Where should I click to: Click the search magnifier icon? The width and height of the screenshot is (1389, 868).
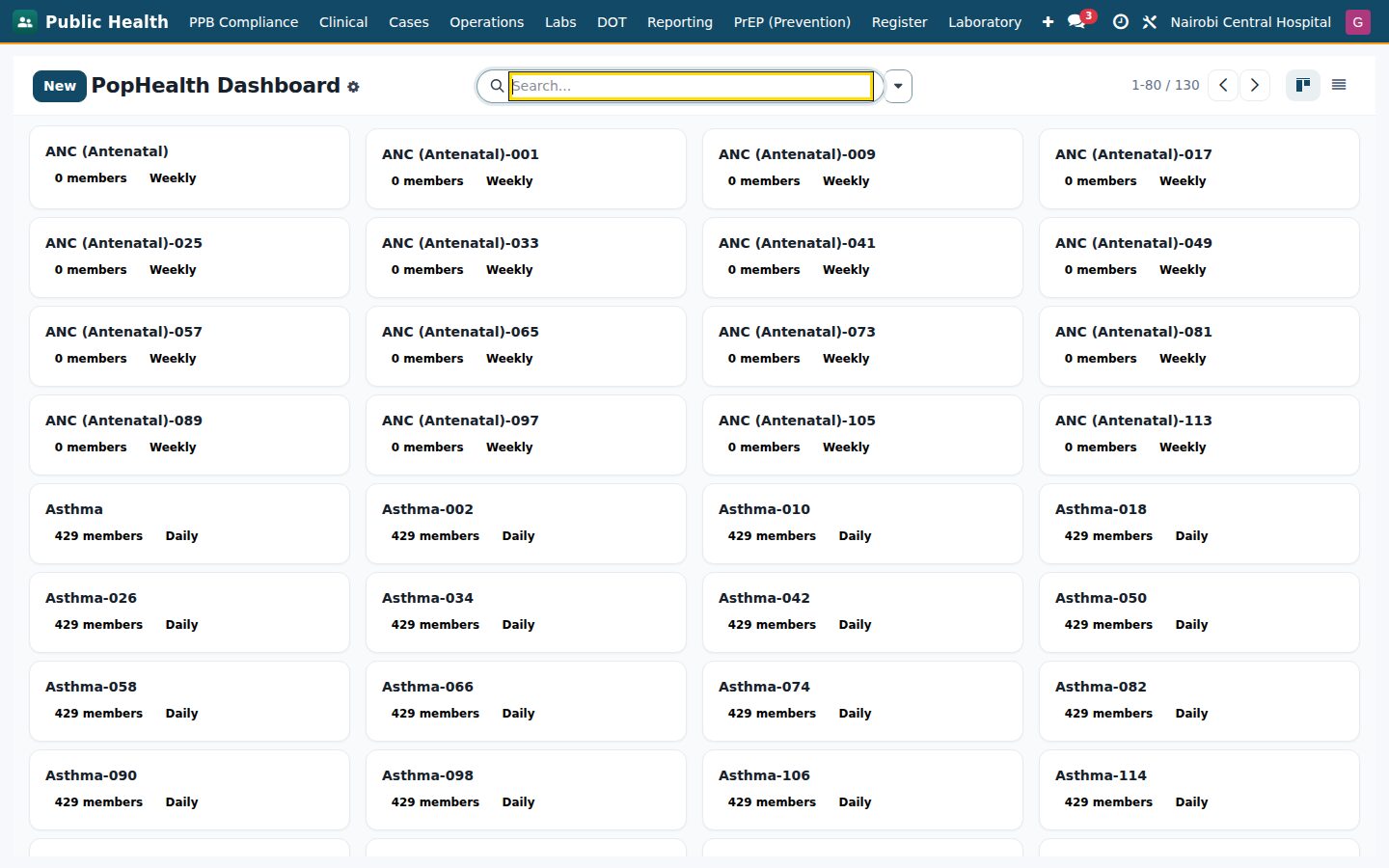[497, 86]
